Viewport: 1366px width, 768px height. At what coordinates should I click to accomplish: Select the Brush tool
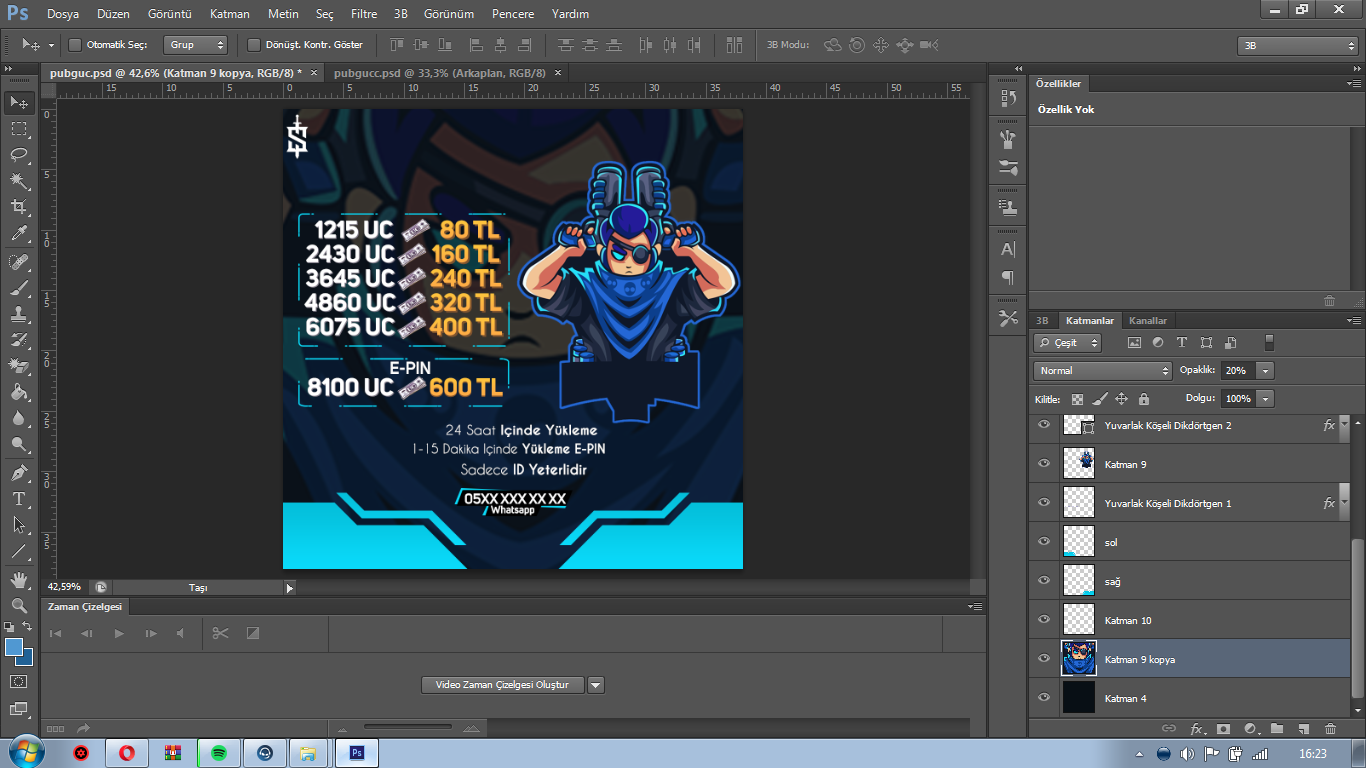coord(19,288)
